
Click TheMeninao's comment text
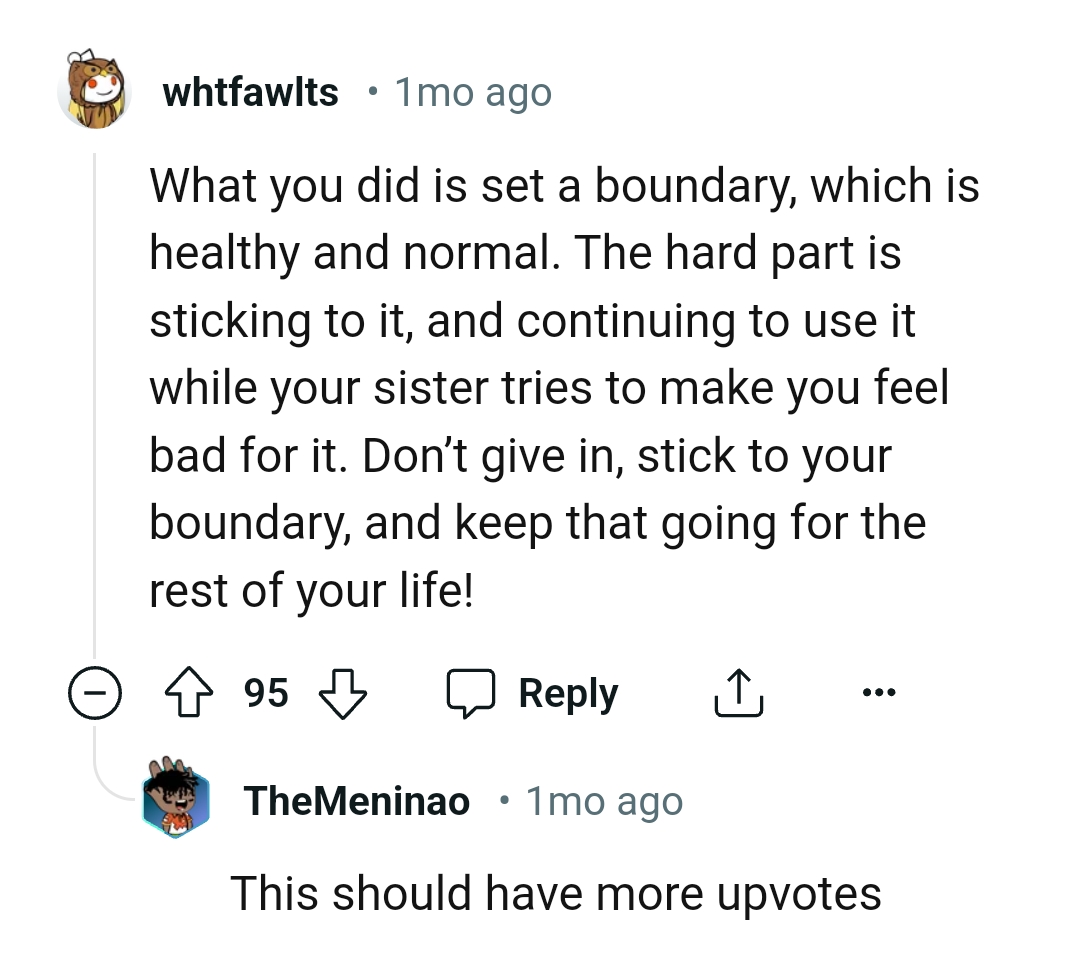tap(557, 892)
